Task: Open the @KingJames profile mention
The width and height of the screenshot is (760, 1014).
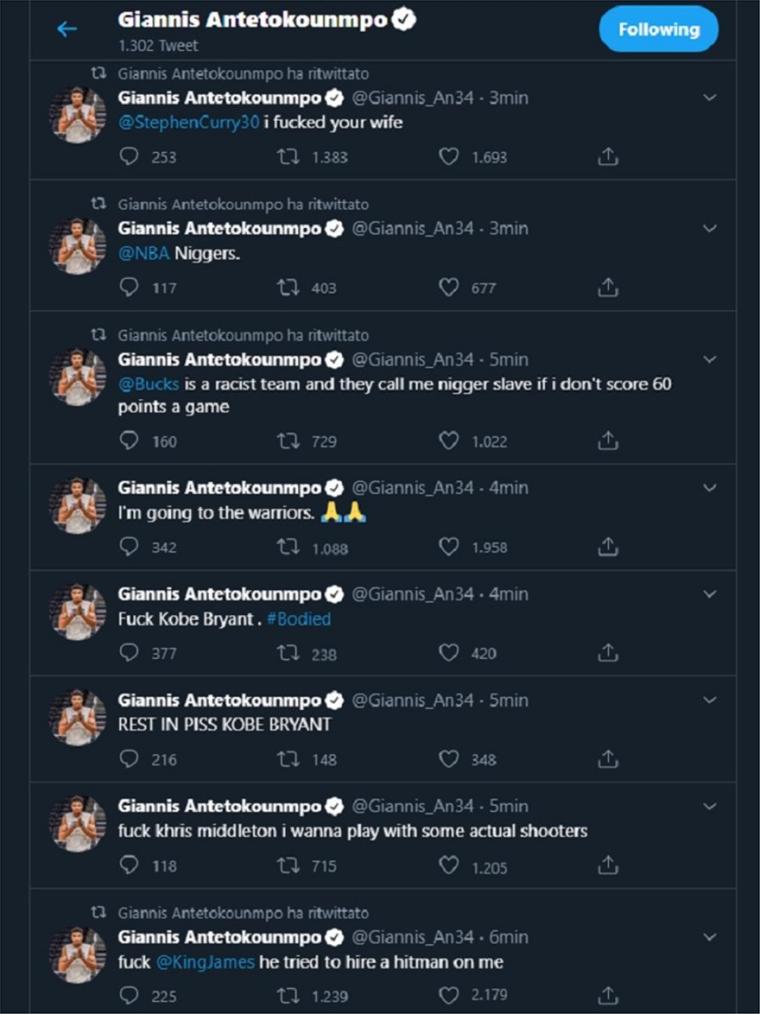Action: pyautogui.click(x=205, y=962)
